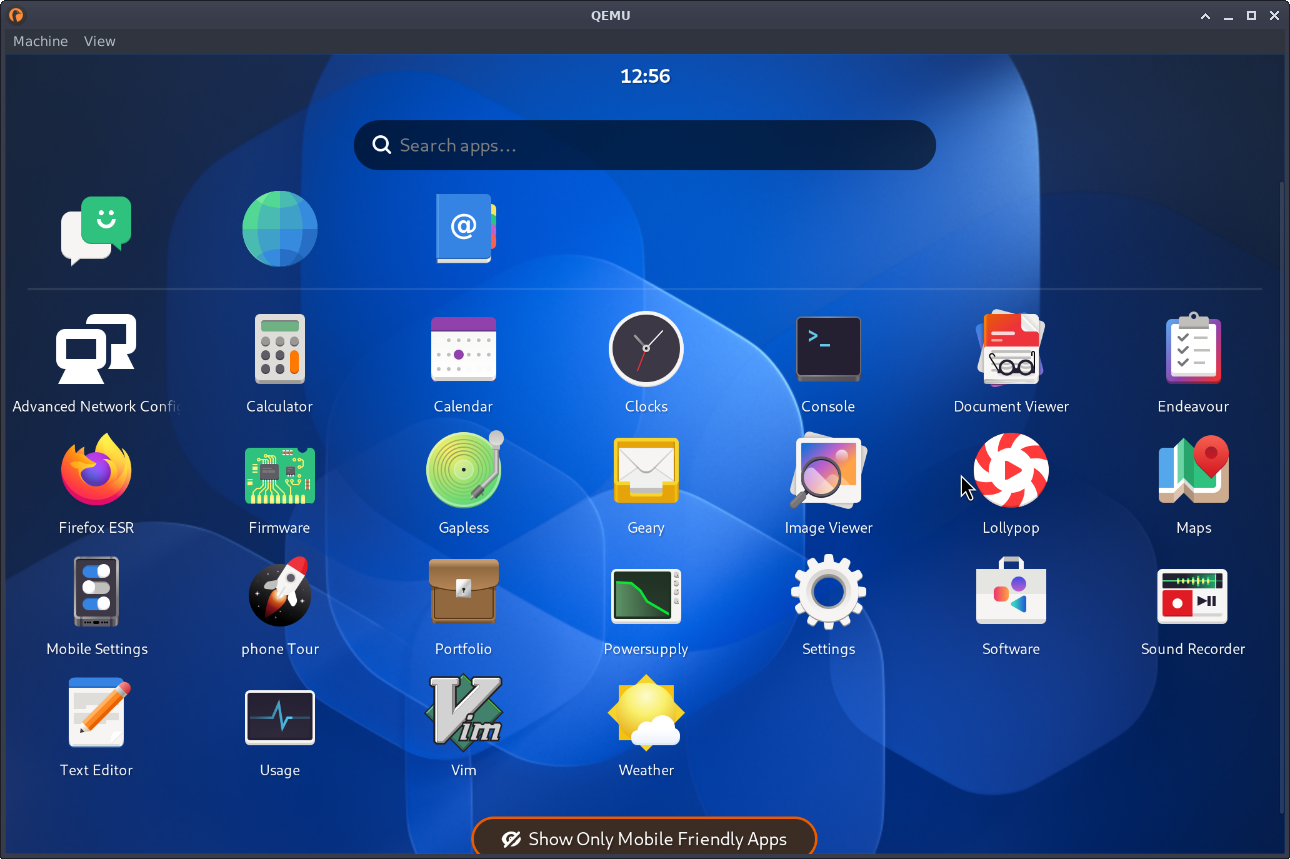Open the Contacts address book in favorites
The height and width of the screenshot is (859, 1290).
coord(464,229)
